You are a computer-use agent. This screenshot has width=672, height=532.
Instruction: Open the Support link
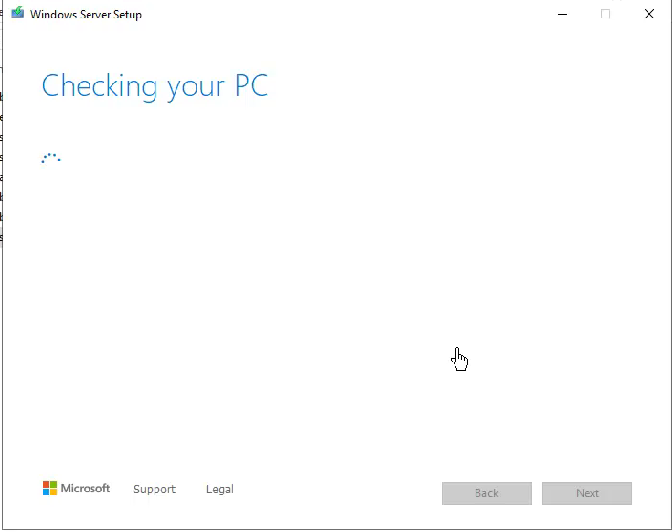pyautogui.click(x=154, y=489)
